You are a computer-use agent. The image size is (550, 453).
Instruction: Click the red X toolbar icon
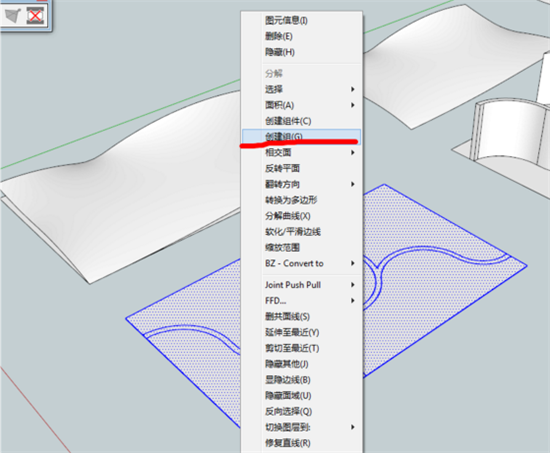click(x=35, y=16)
